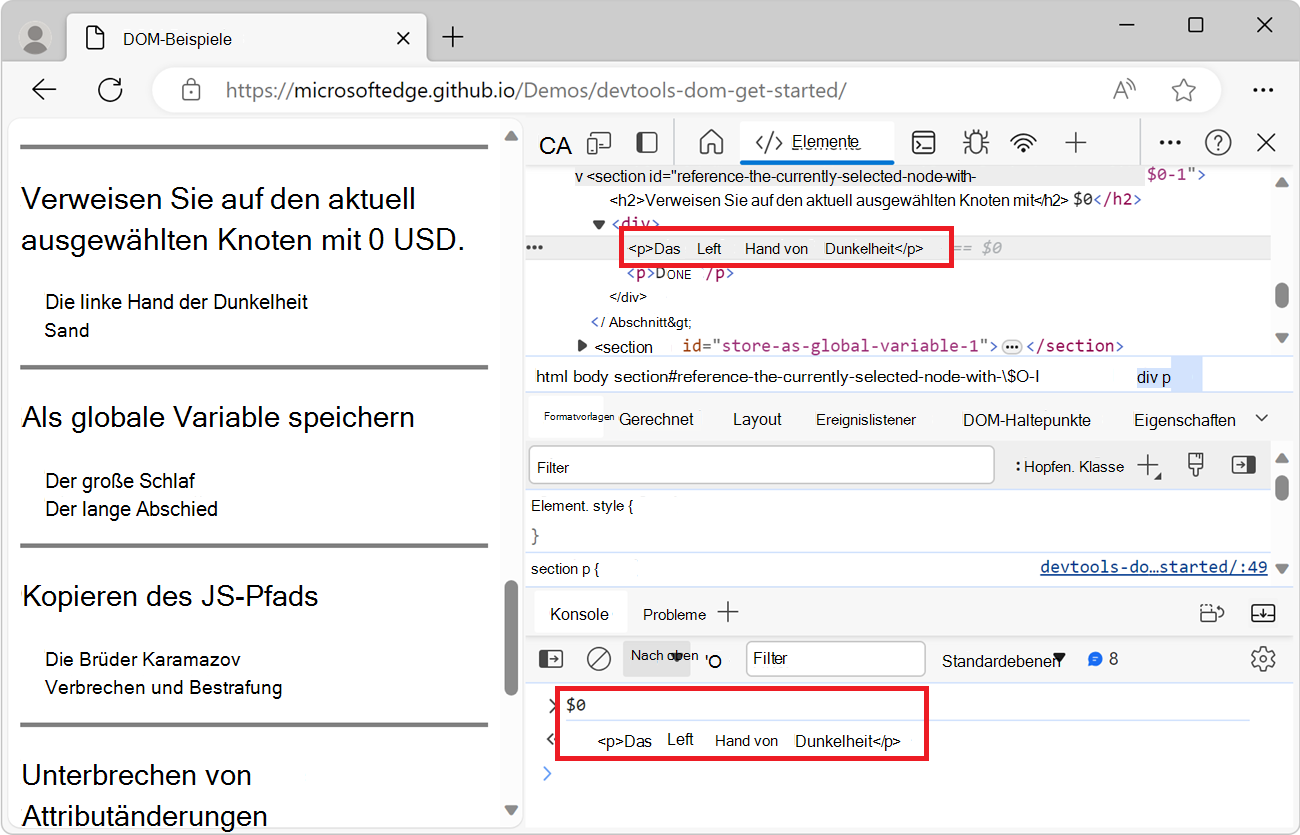Open the Console drawer terminal icon
Screen dimensions: 1300x835
pyautogui.click(x=923, y=143)
